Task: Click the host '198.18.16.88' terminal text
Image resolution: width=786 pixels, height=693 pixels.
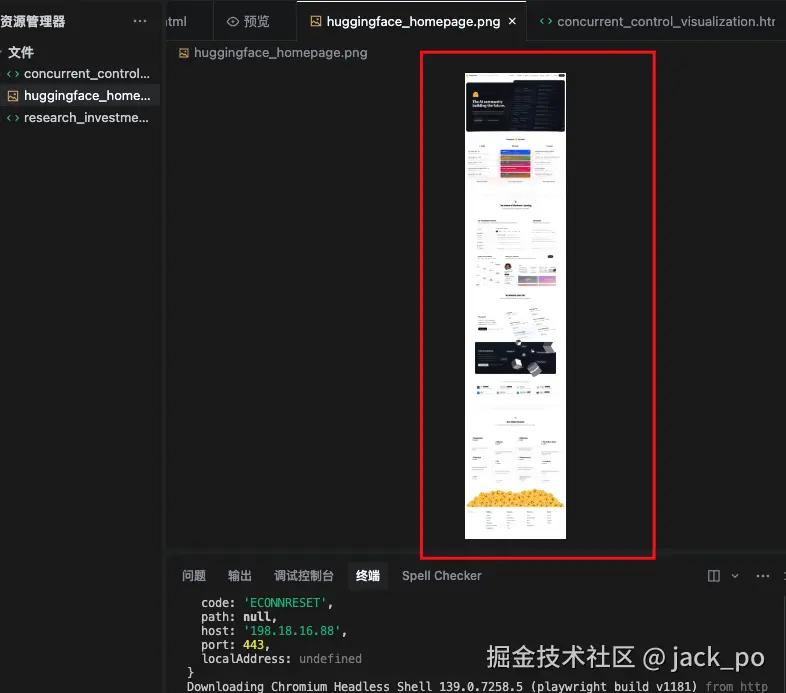Action: coord(292,631)
